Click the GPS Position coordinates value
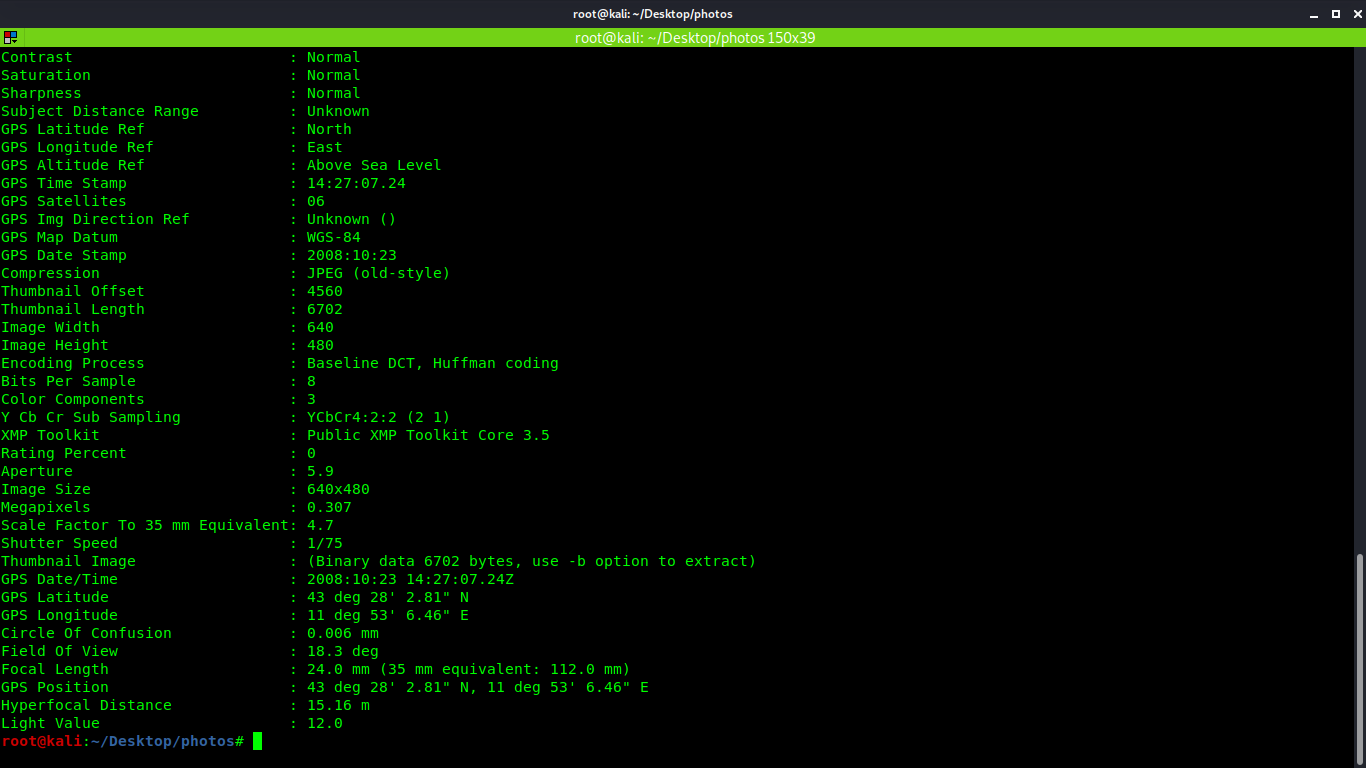The height and width of the screenshot is (768, 1366). click(477, 687)
